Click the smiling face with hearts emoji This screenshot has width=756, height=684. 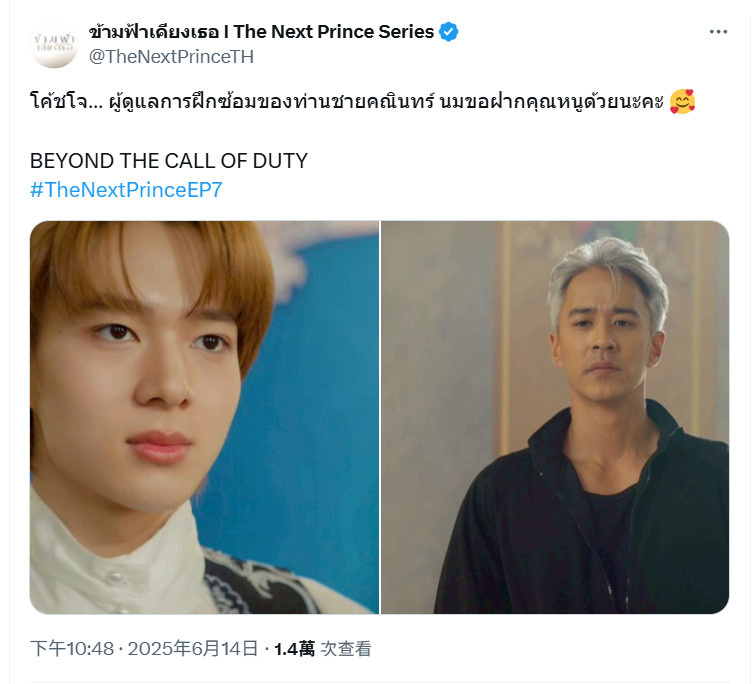(682, 101)
